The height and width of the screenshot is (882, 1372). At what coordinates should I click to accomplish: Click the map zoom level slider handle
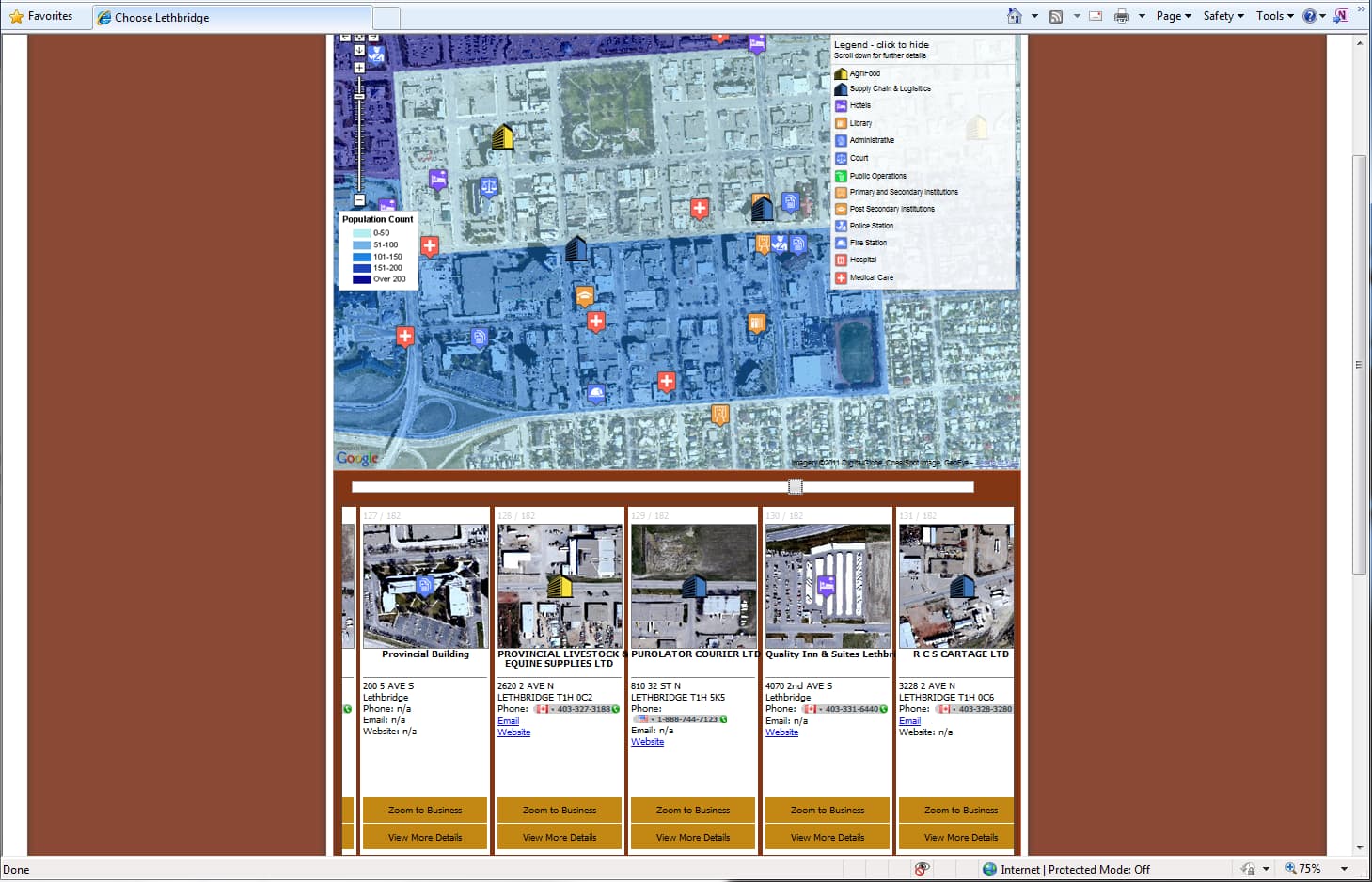(x=359, y=97)
